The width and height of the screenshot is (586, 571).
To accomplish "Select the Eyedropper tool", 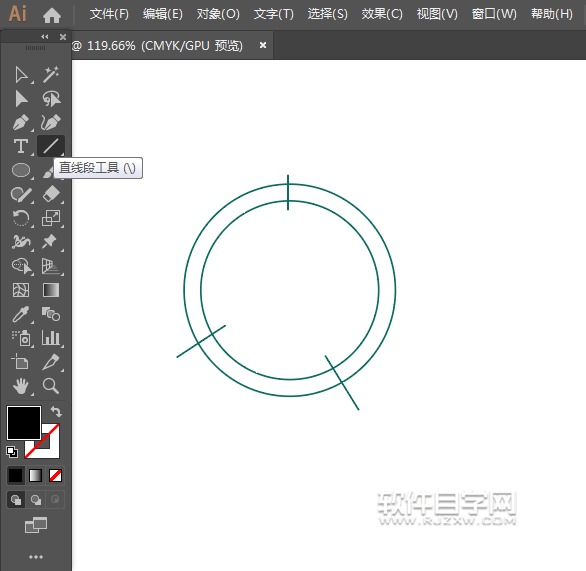I will pos(21,314).
